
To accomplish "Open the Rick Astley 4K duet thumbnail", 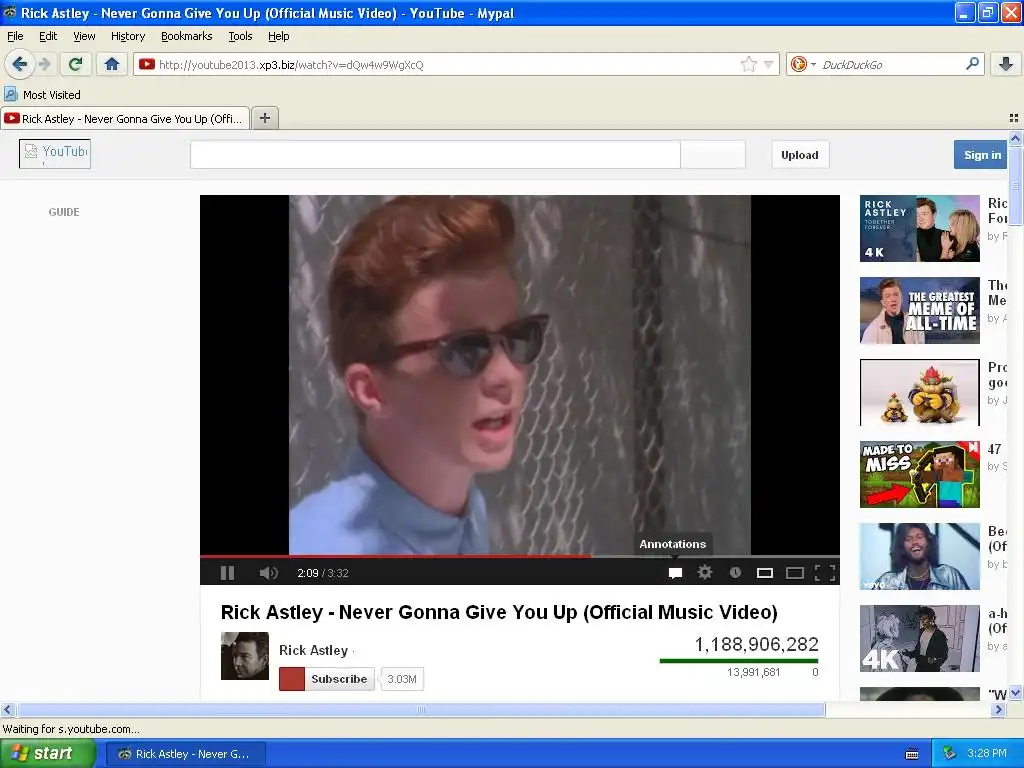I will coord(920,229).
